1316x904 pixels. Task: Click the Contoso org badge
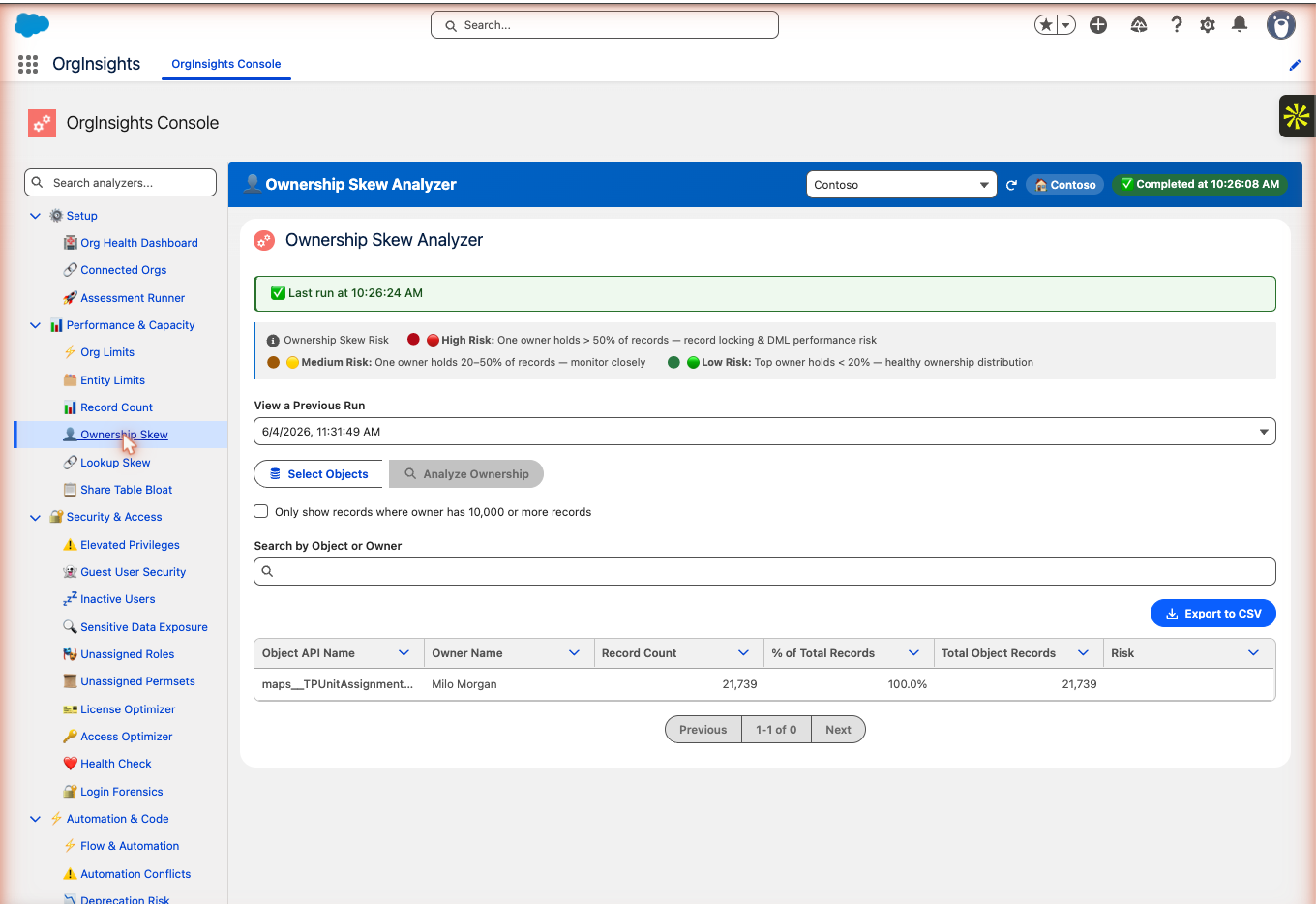pos(1064,185)
